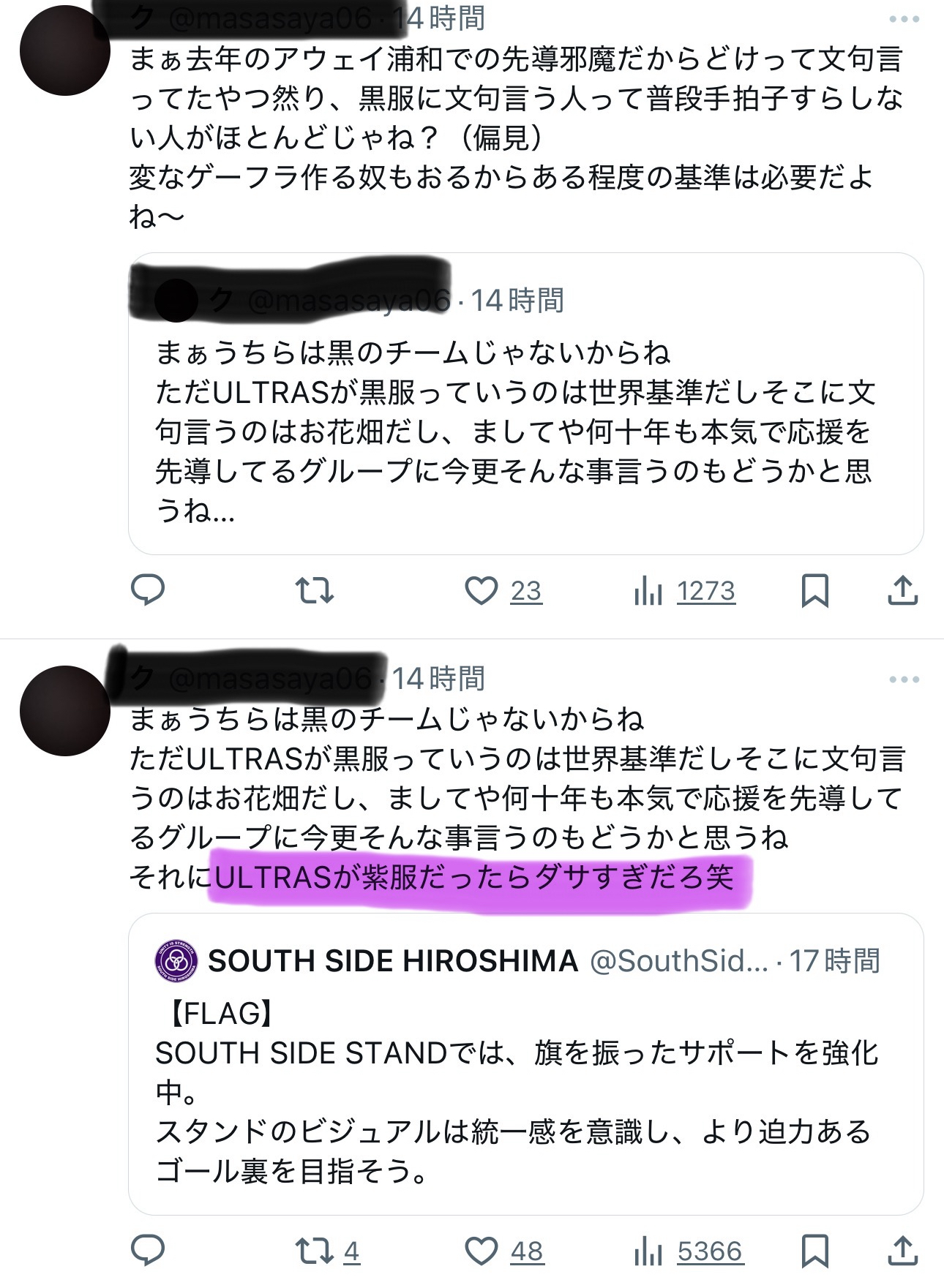Retweet the first tweet with 23 likes

point(315,590)
